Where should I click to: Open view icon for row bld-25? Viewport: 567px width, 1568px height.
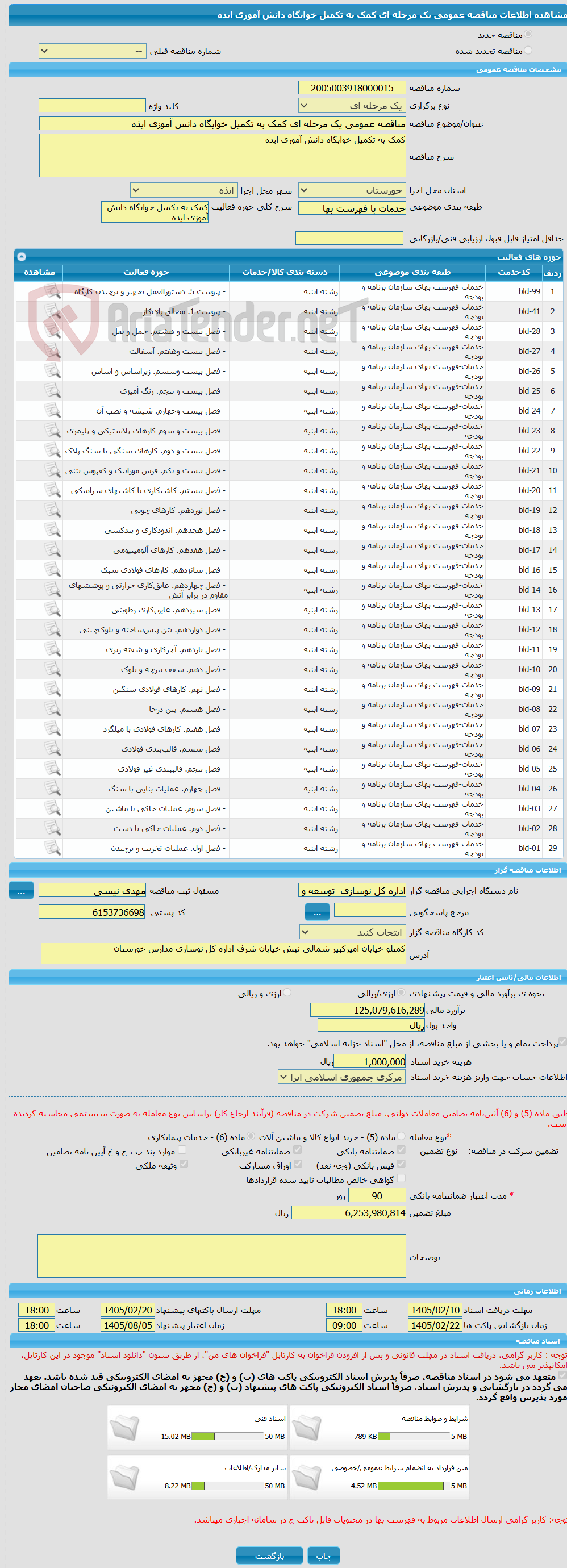pos(52,391)
